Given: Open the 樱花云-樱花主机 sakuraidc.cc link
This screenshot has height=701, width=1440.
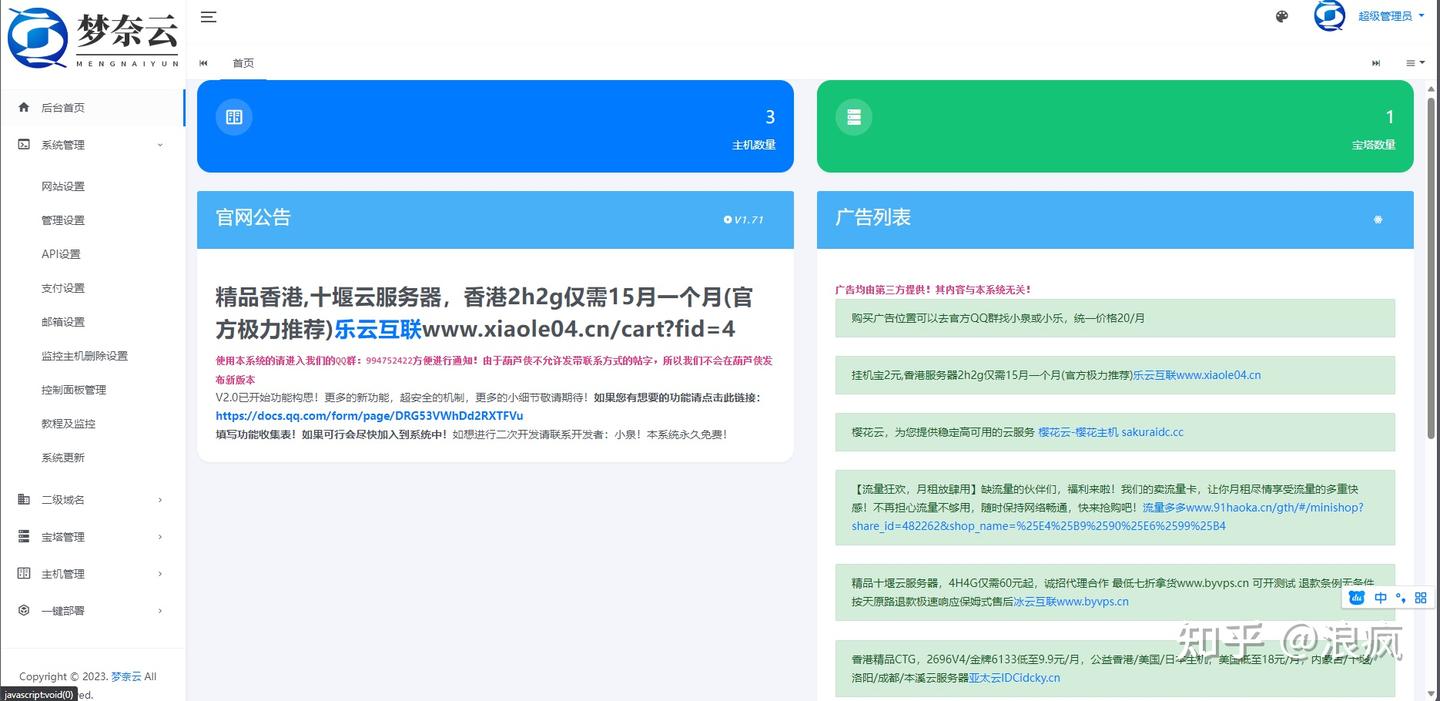Looking at the screenshot, I should (x=1111, y=432).
